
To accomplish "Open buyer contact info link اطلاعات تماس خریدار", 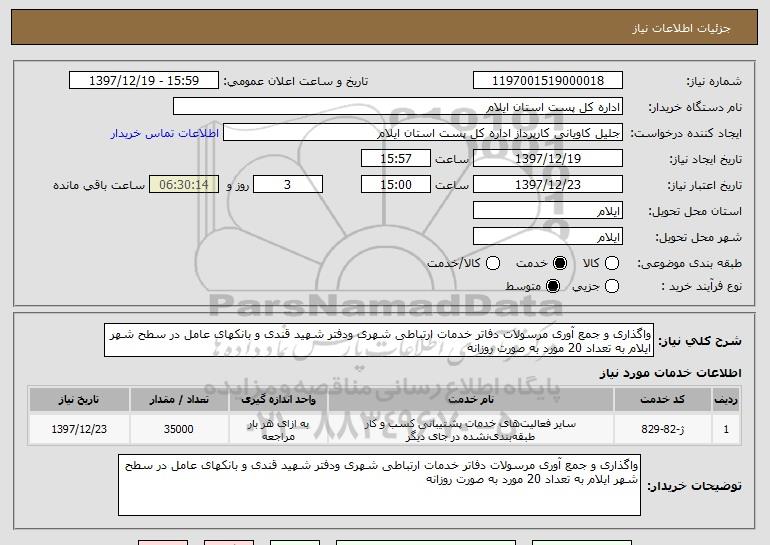I will point(165,133).
